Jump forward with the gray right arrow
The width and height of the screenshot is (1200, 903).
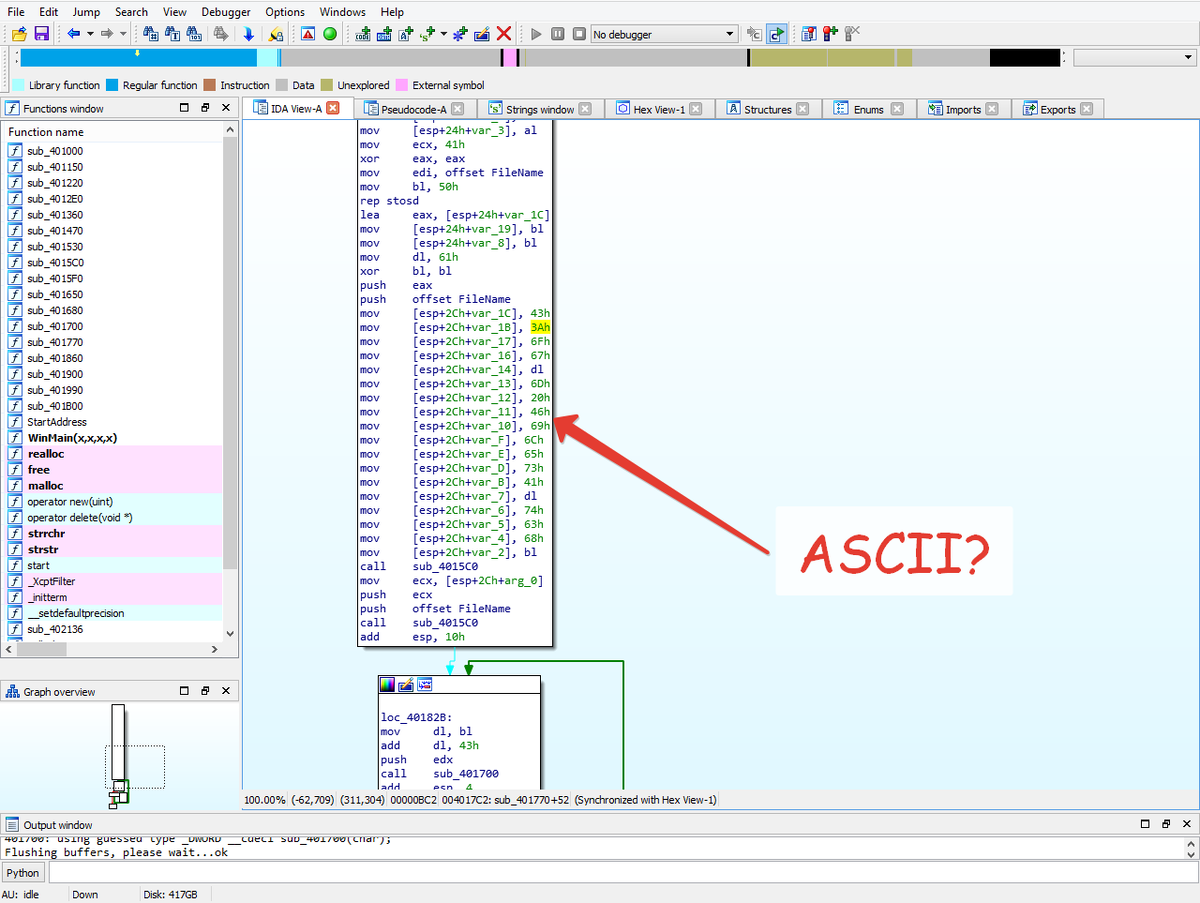pyautogui.click(x=107, y=34)
